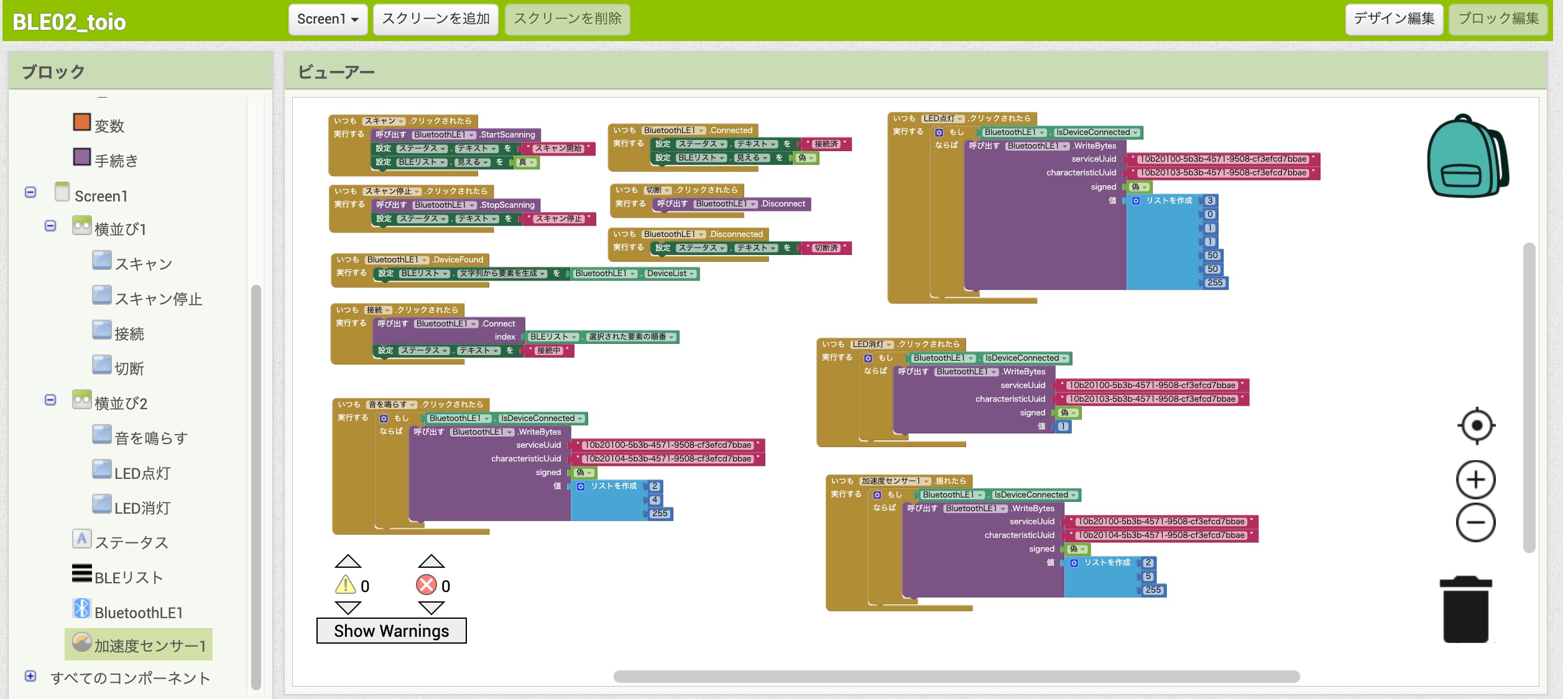Collapse the 横並び1 tree node

pos(50,226)
